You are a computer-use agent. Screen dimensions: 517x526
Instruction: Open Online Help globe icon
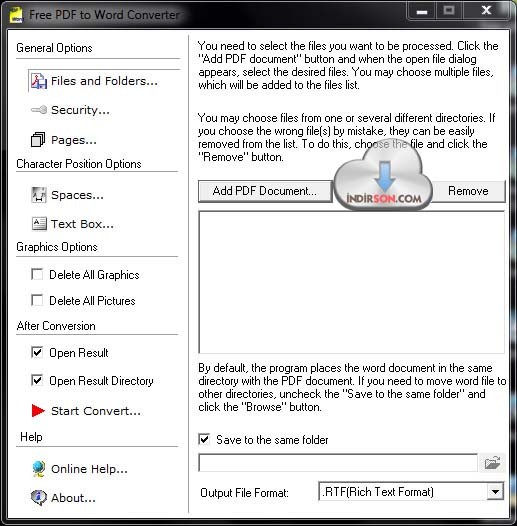pos(39,469)
